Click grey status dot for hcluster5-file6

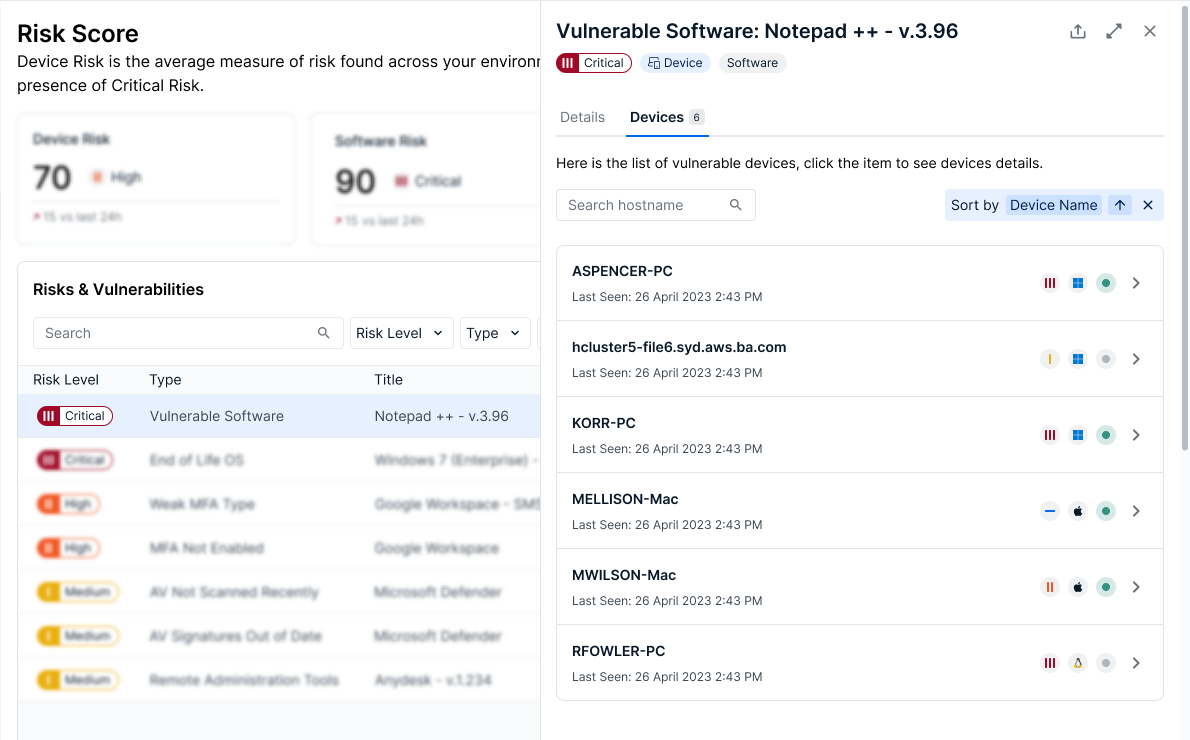1106,359
